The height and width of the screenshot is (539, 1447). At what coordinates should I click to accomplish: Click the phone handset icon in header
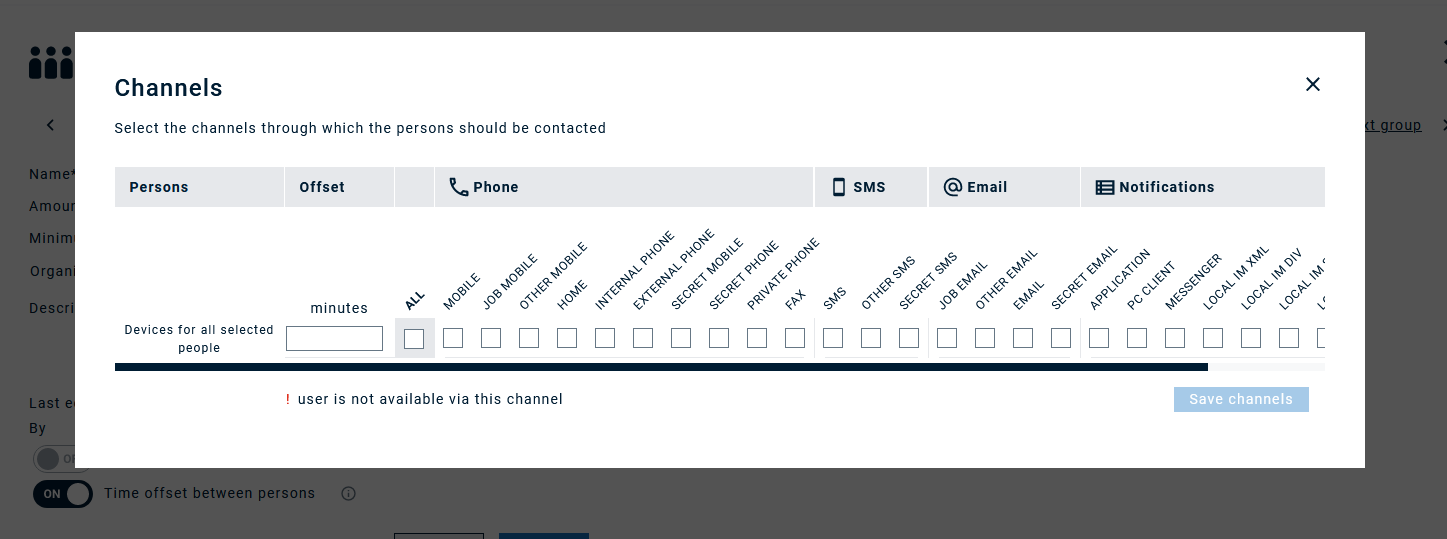pyautogui.click(x=459, y=187)
